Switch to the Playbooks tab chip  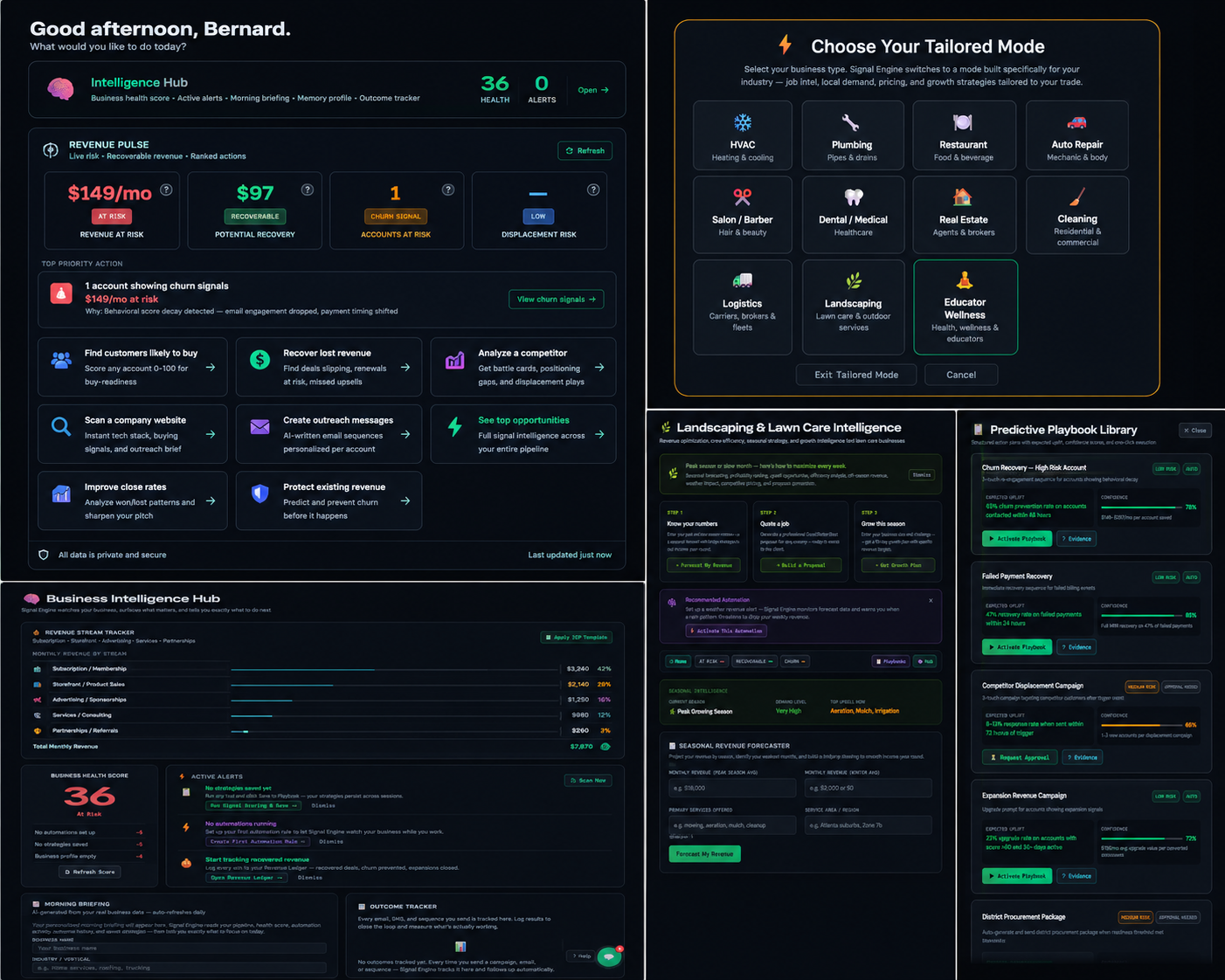[891, 661]
